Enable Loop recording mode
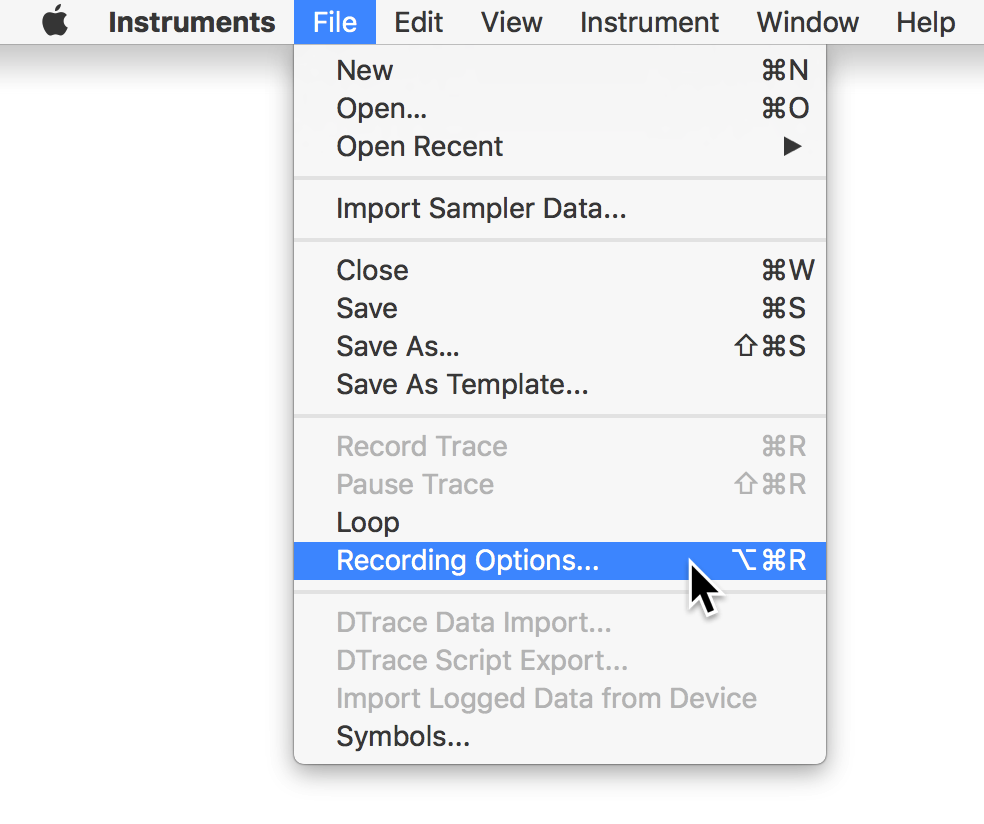The height and width of the screenshot is (824, 984). (367, 522)
